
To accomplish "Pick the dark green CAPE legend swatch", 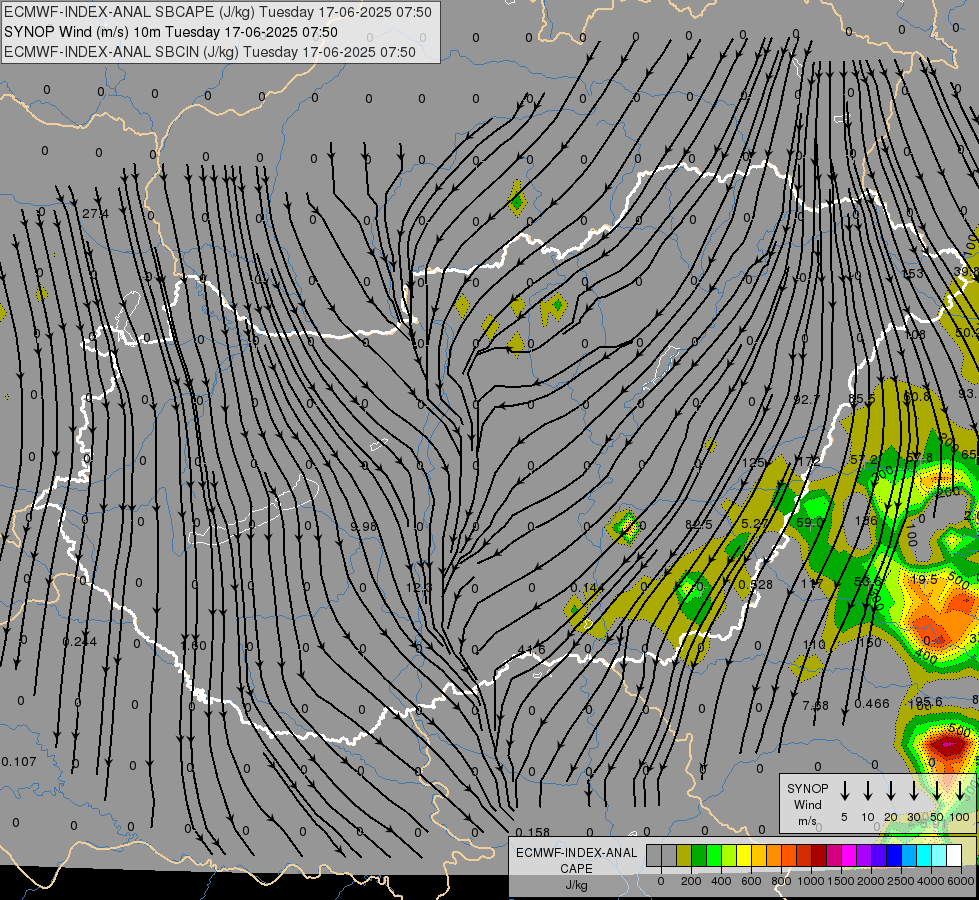I will click(699, 855).
